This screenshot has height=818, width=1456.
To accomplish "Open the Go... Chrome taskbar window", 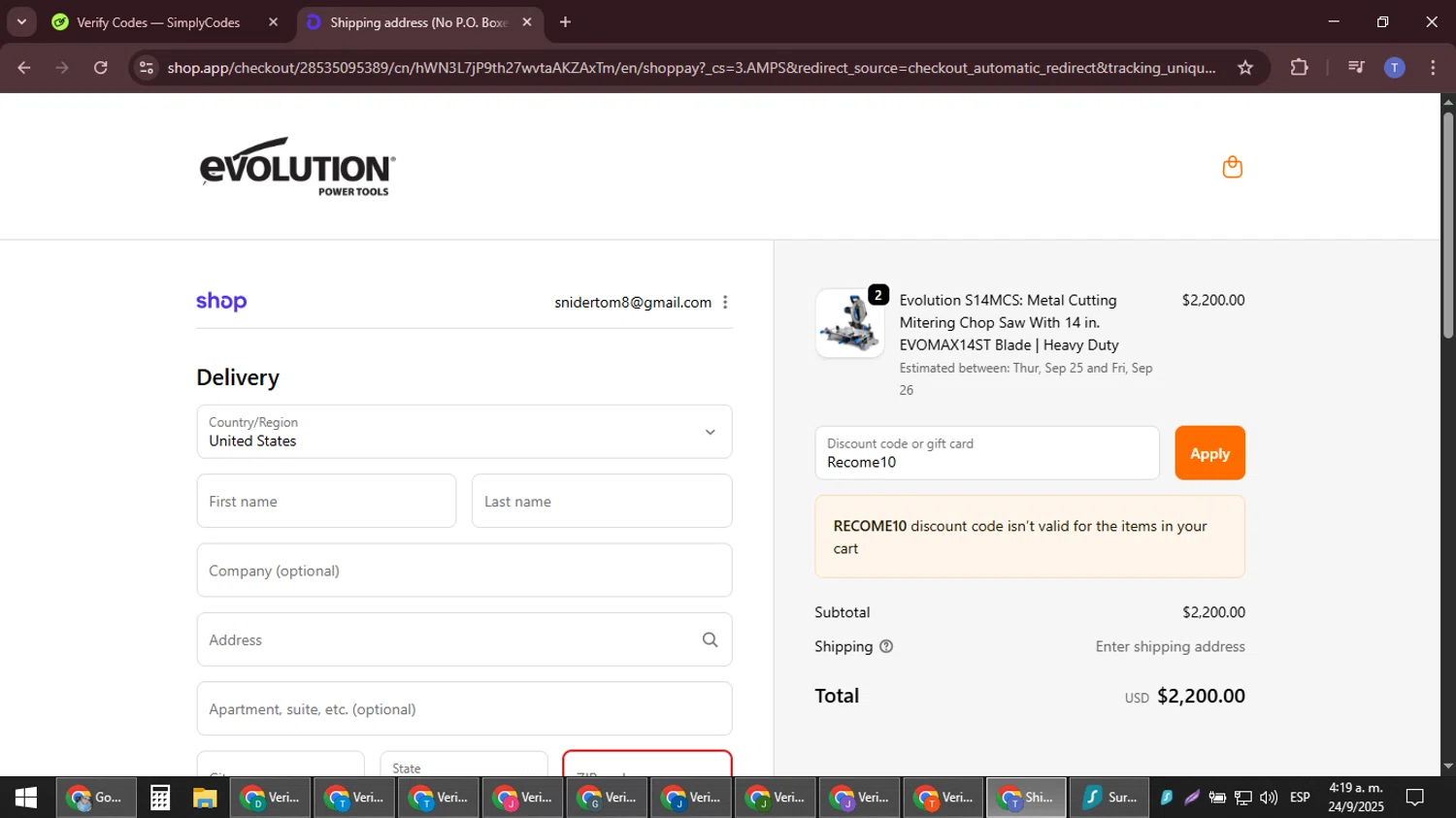I will (x=95, y=798).
